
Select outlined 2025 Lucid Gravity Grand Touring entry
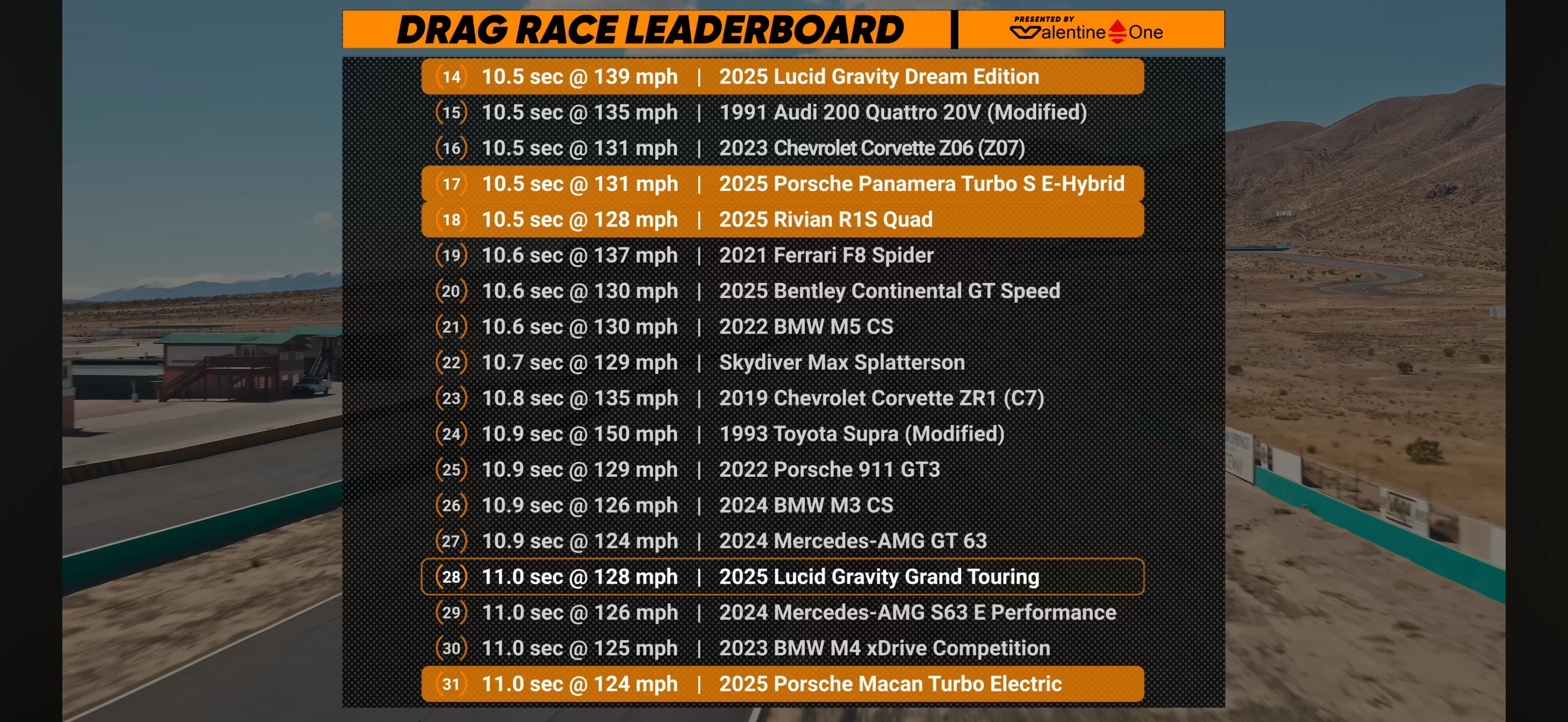coord(783,577)
